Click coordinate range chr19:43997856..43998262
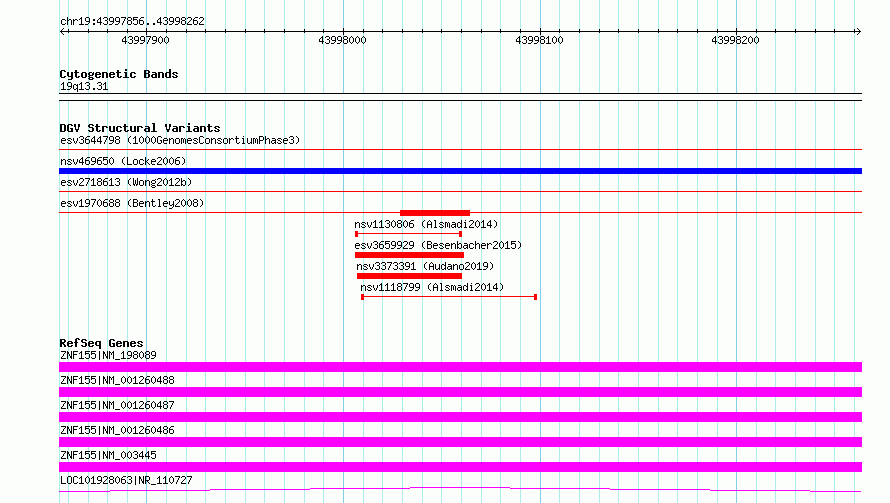Screen dimensions: 890x503 tap(132, 21)
